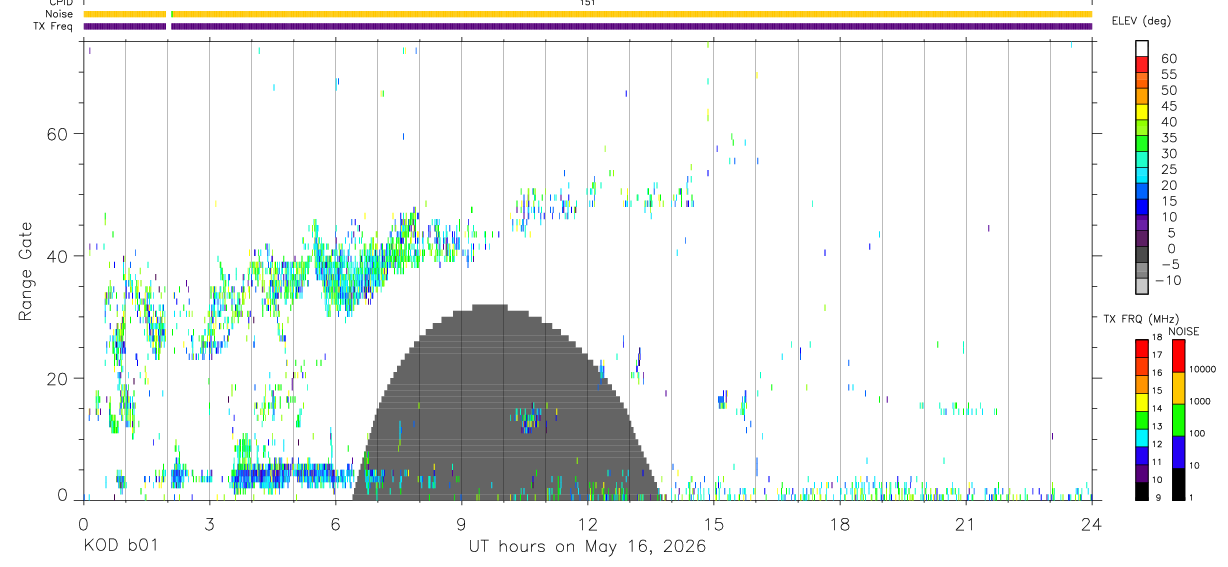
Task: Click the x-axis tick label '9'
Action: 461,524
